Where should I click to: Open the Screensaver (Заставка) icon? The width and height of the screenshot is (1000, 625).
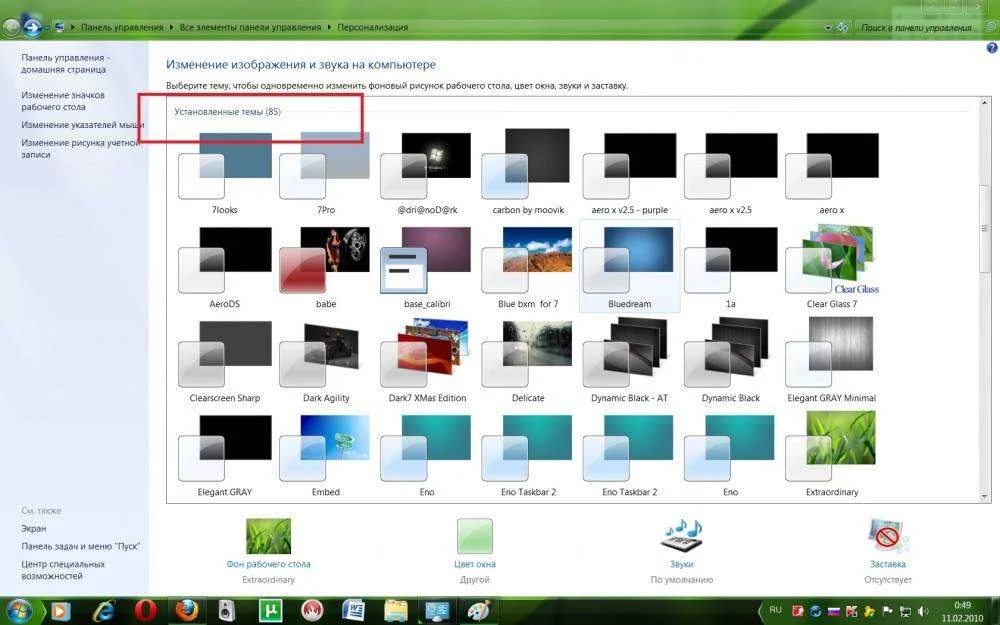(x=888, y=537)
